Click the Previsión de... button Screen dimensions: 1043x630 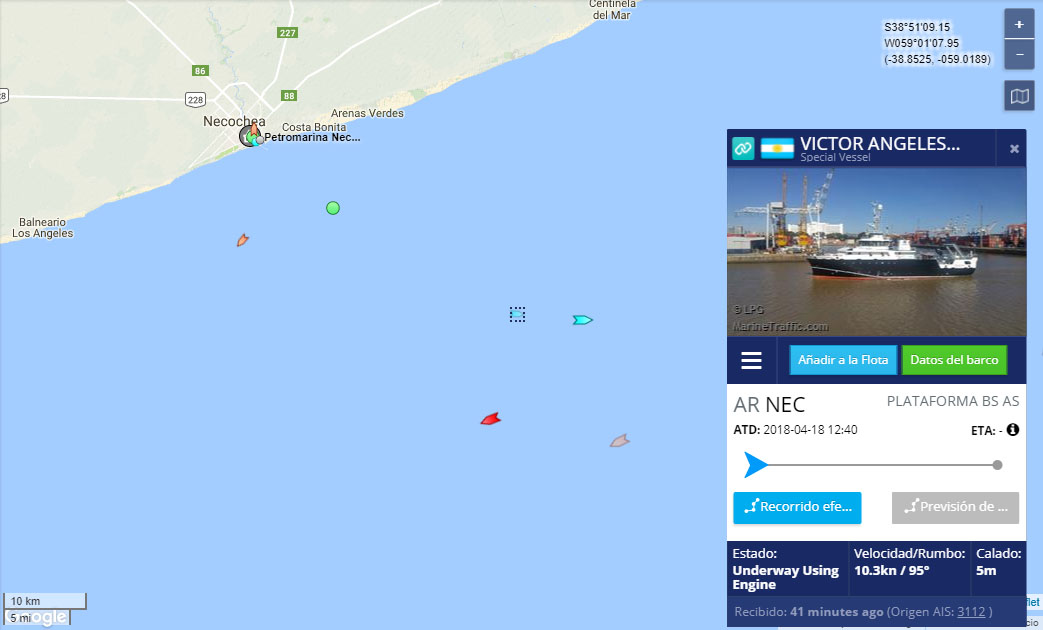[x=955, y=507]
